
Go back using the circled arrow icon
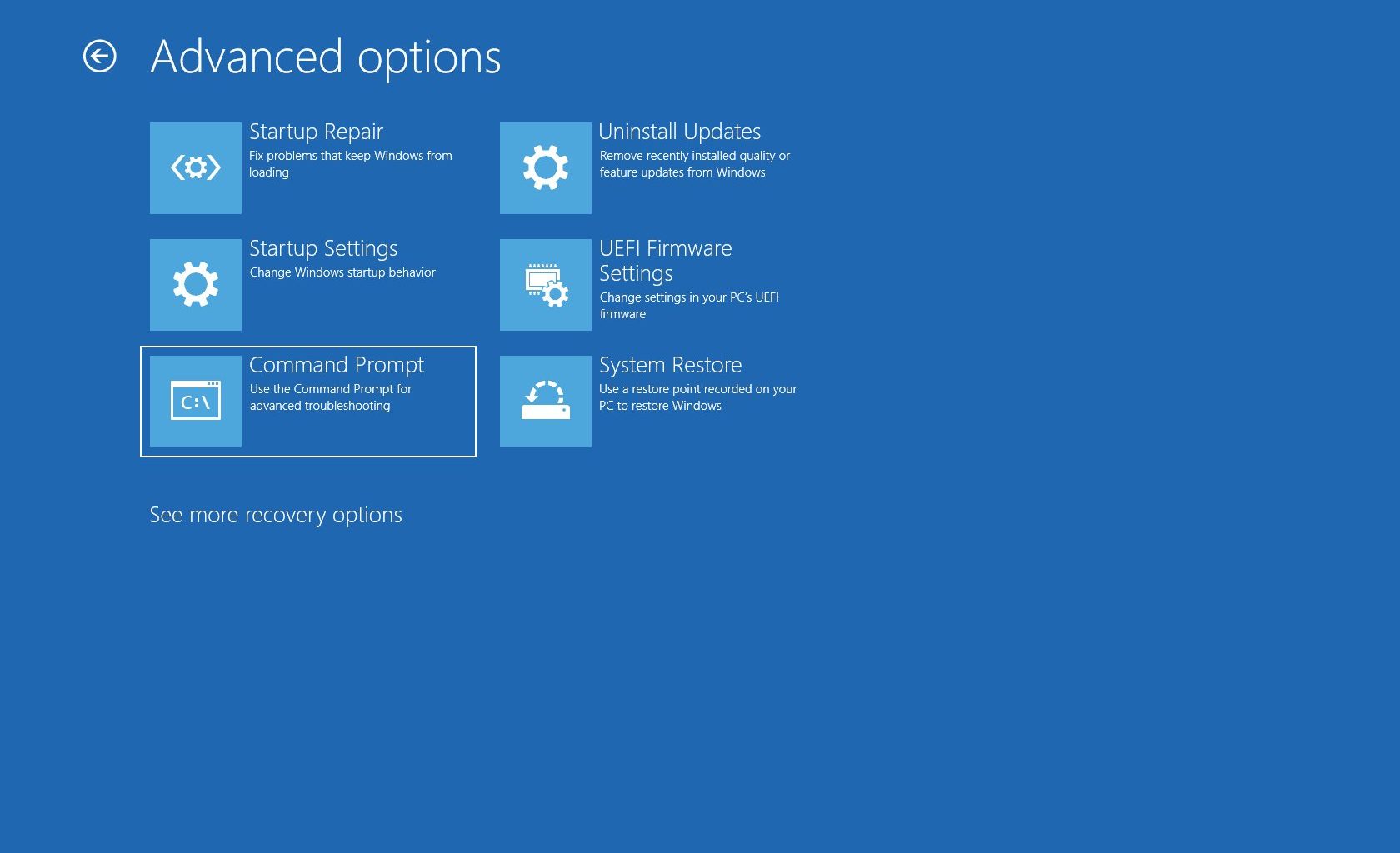pos(100,57)
